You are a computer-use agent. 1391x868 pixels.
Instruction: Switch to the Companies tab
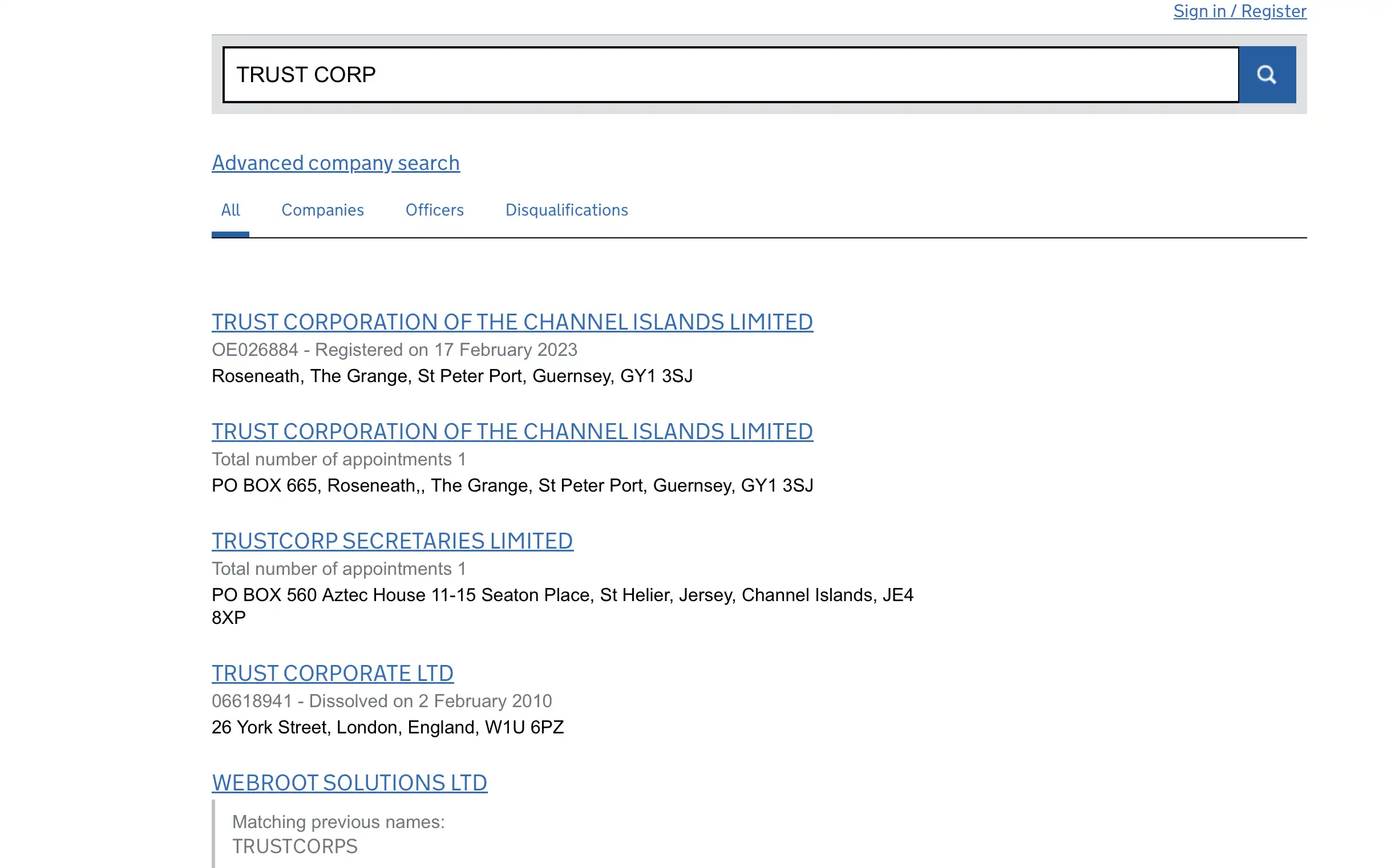[322, 210]
